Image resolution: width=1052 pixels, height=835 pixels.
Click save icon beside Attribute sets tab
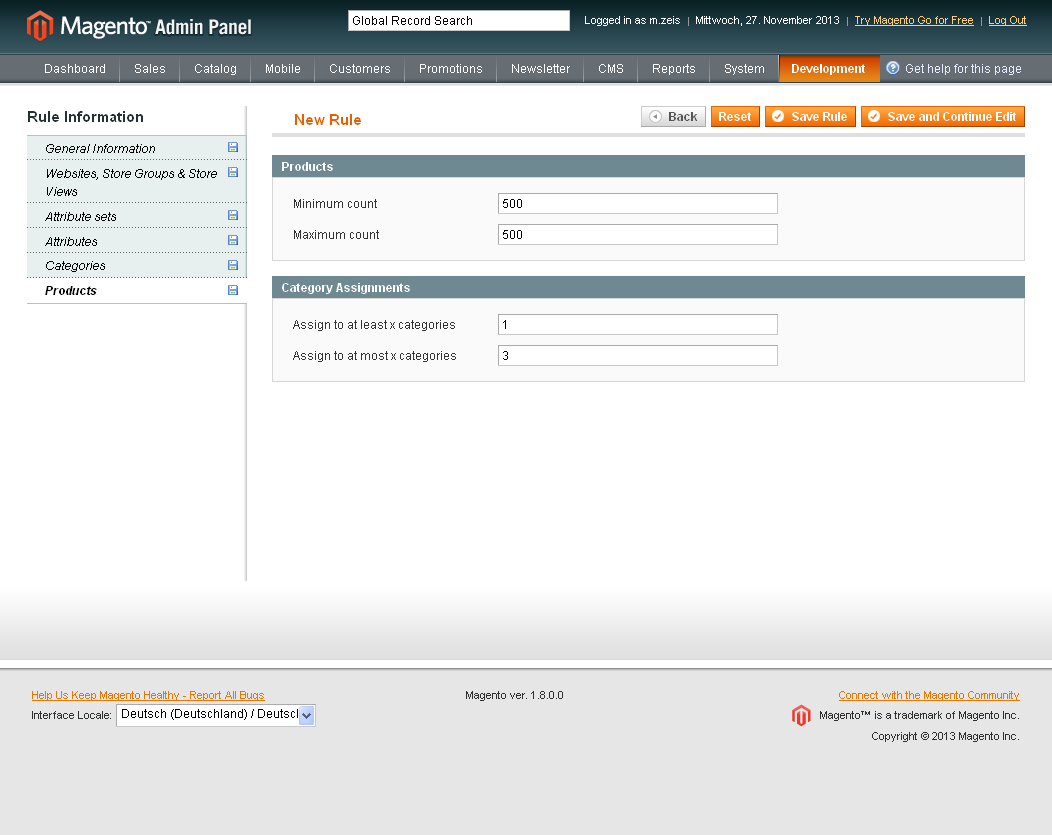click(233, 216)
